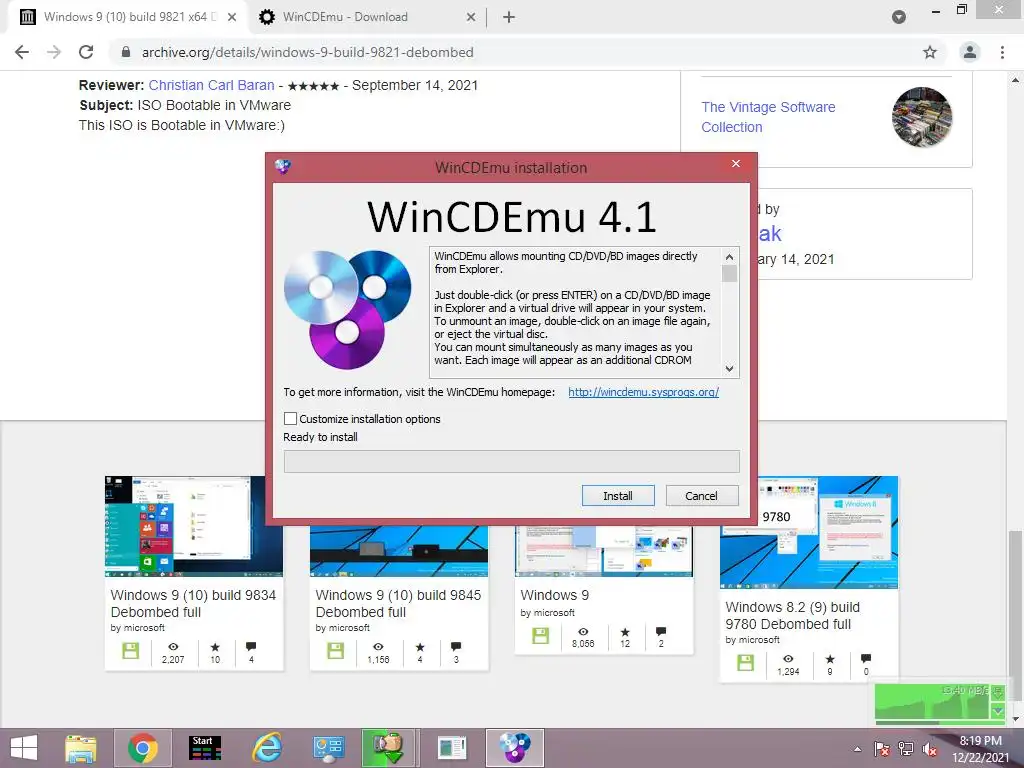Click software floppy icon on build 9845 card
This screenshot has width=1024, height=768.
coord(336,650)
